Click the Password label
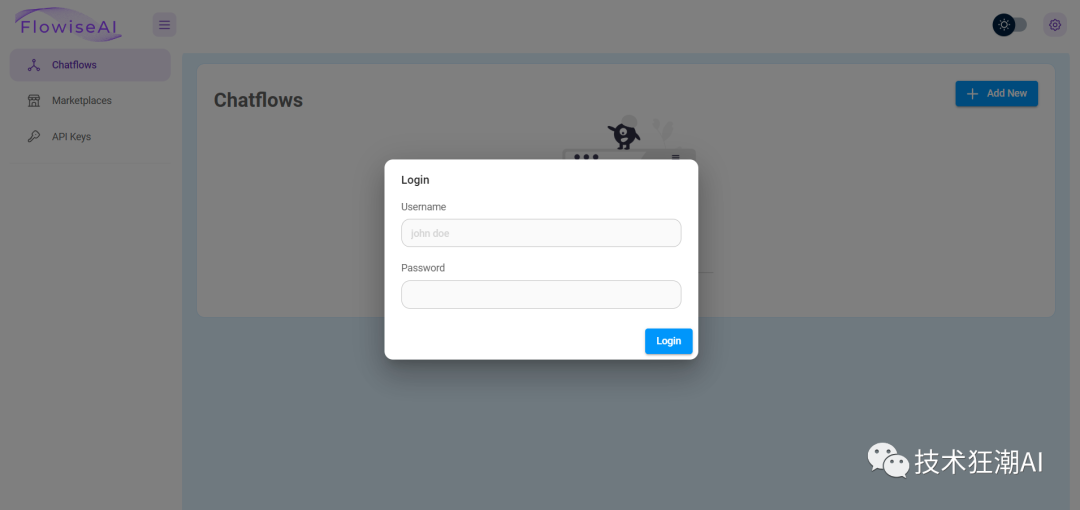The height and width of the screenshot is (510, 1080). coord(423,268)
